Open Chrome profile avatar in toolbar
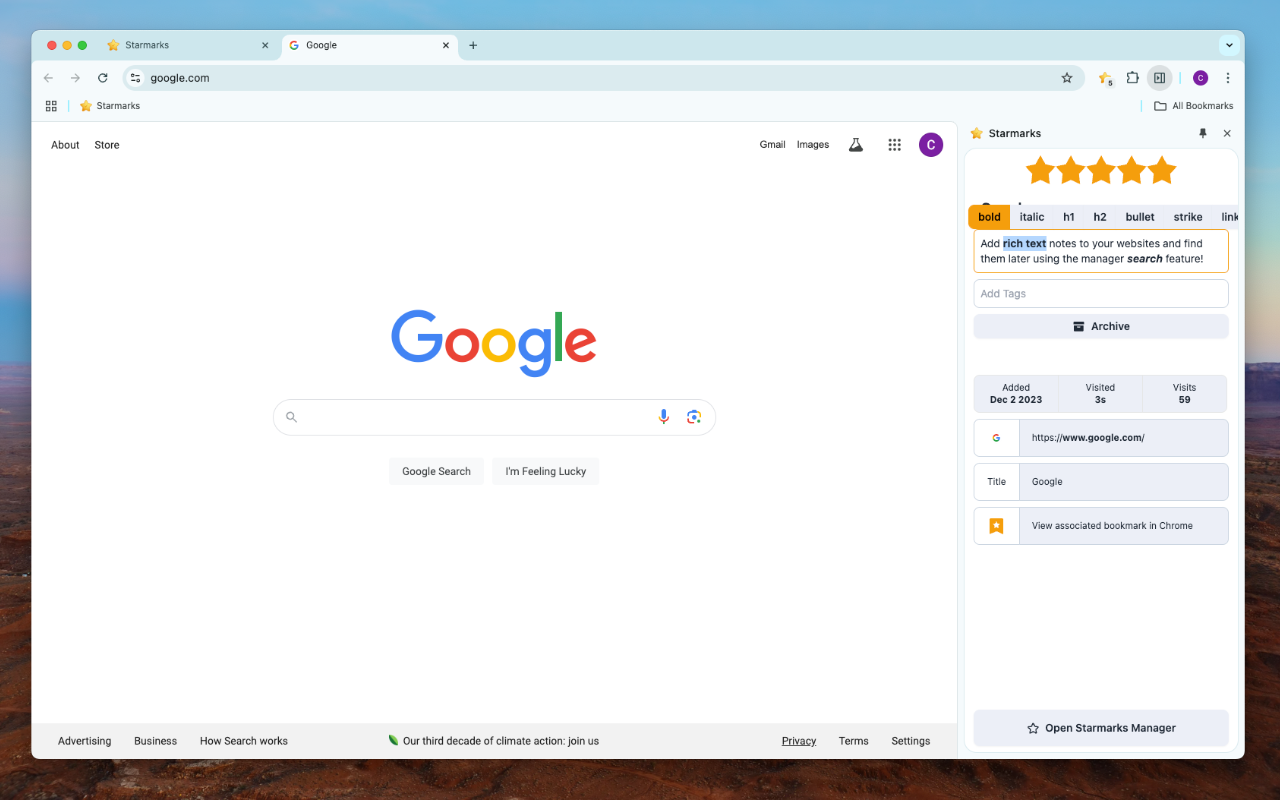Image resolution: width=1280 pixels, height=800 pixels. [1200, 78]
